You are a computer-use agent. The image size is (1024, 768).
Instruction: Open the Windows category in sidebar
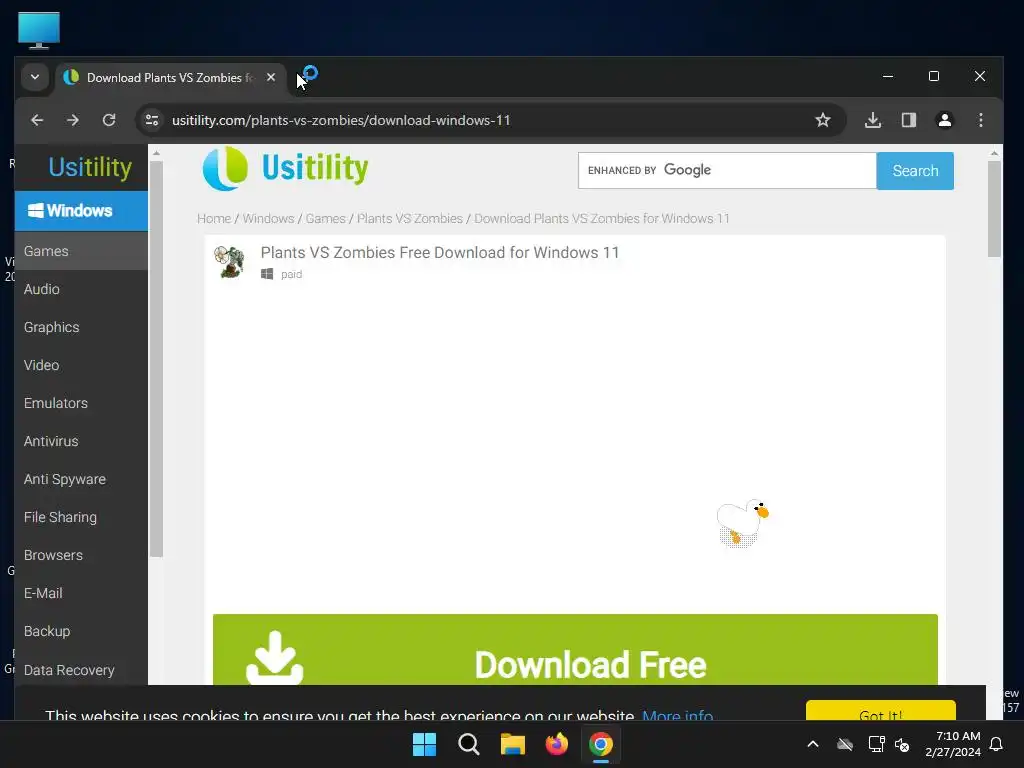[x=81, y=210]
